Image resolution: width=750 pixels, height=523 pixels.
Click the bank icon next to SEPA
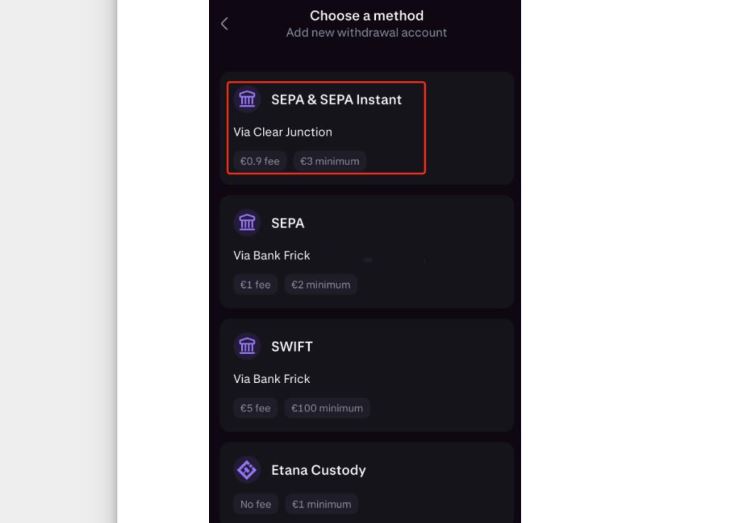[x=247, y=223]
